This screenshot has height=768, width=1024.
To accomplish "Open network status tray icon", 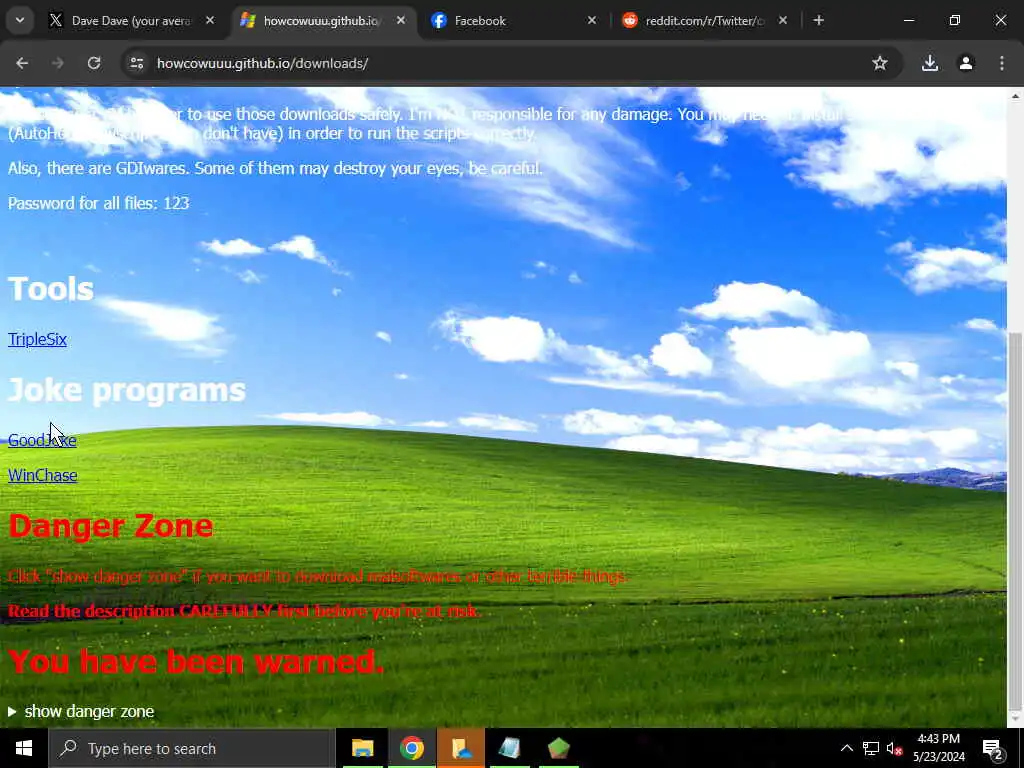I will 871,748.
